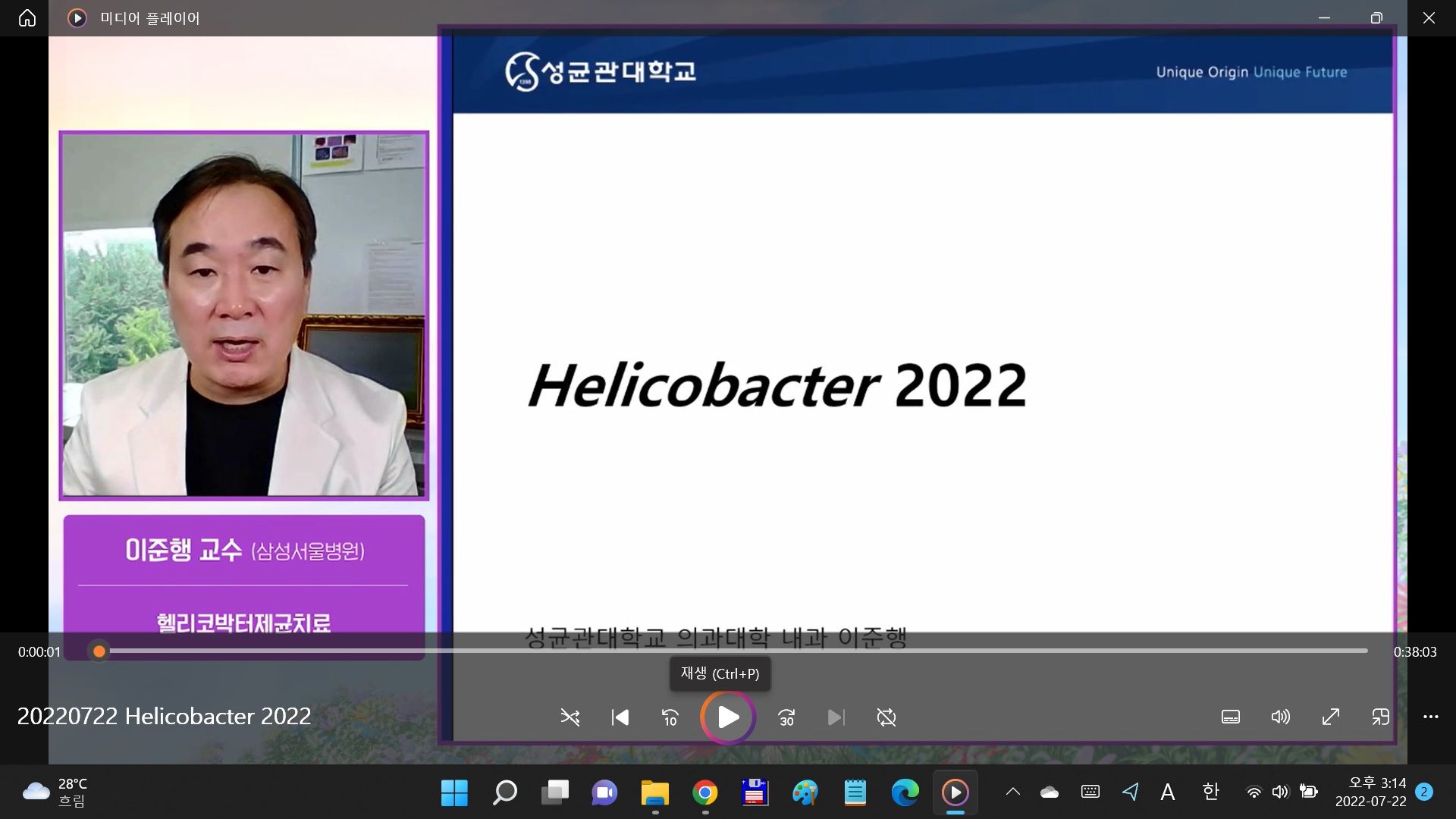Toggle the 한 Korean IME indicator
This screenshot has height=819, width=1456.
[x=1210, y=792]
